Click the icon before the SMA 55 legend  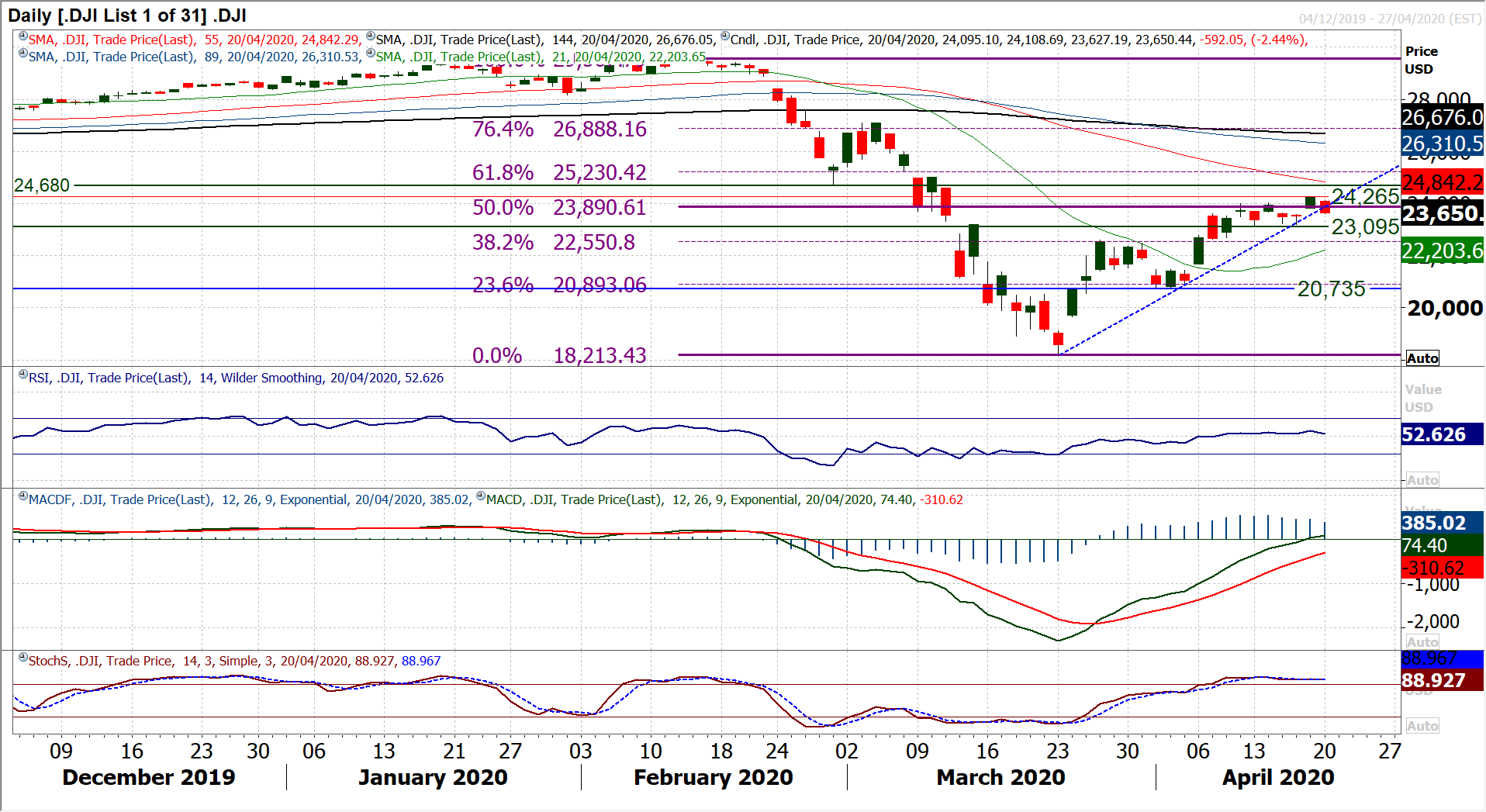23,36
